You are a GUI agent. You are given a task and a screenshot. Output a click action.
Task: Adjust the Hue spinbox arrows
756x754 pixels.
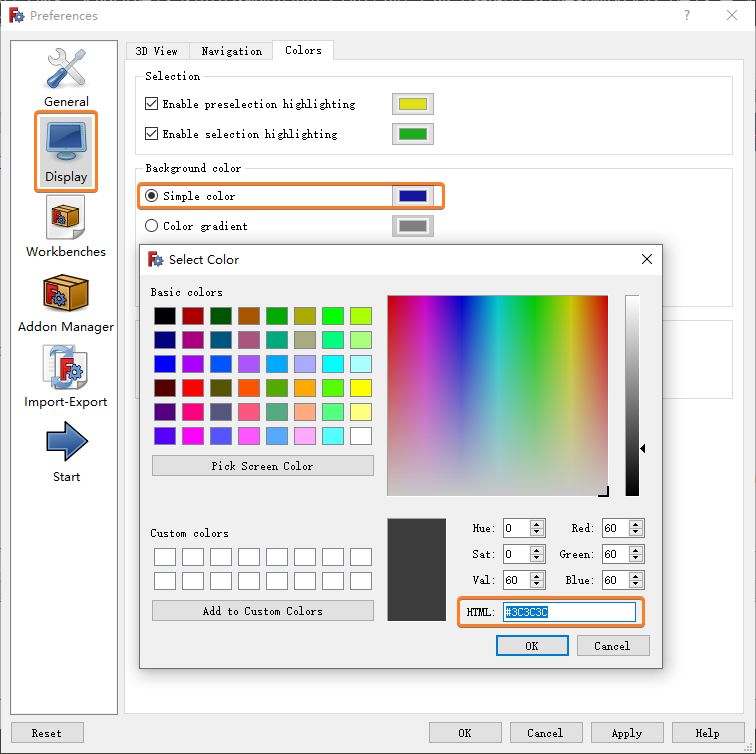(x=537, y=528)
